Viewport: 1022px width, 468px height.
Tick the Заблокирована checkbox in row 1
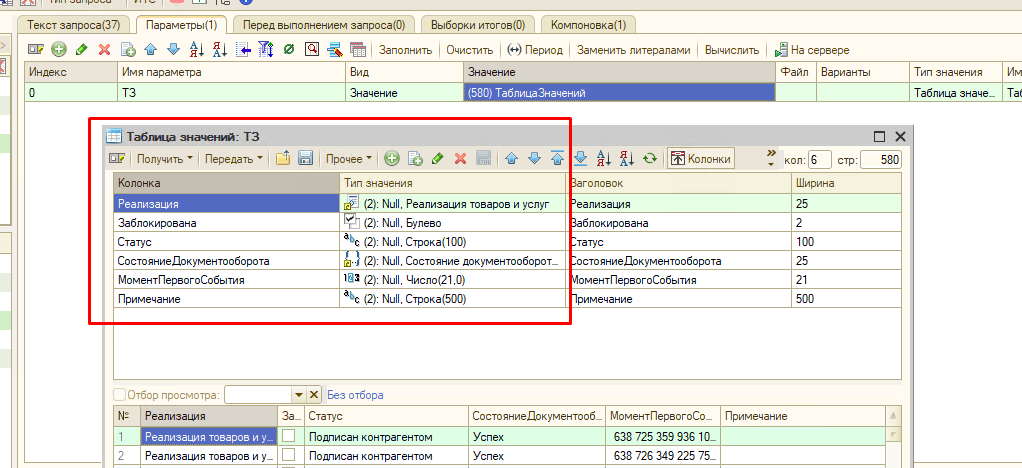point(289,436)
